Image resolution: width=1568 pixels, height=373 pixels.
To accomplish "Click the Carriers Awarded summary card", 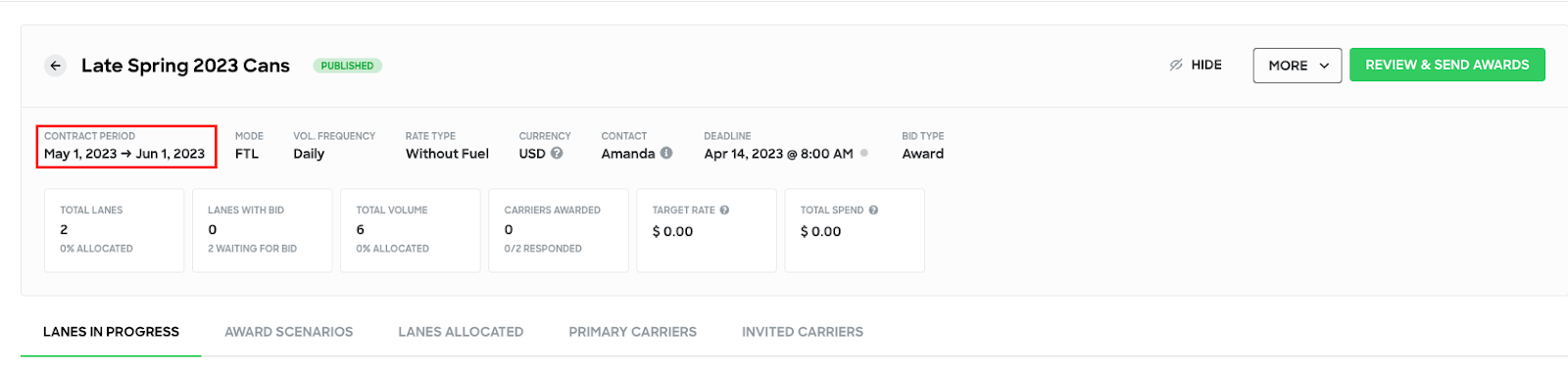I will [559, 230].
